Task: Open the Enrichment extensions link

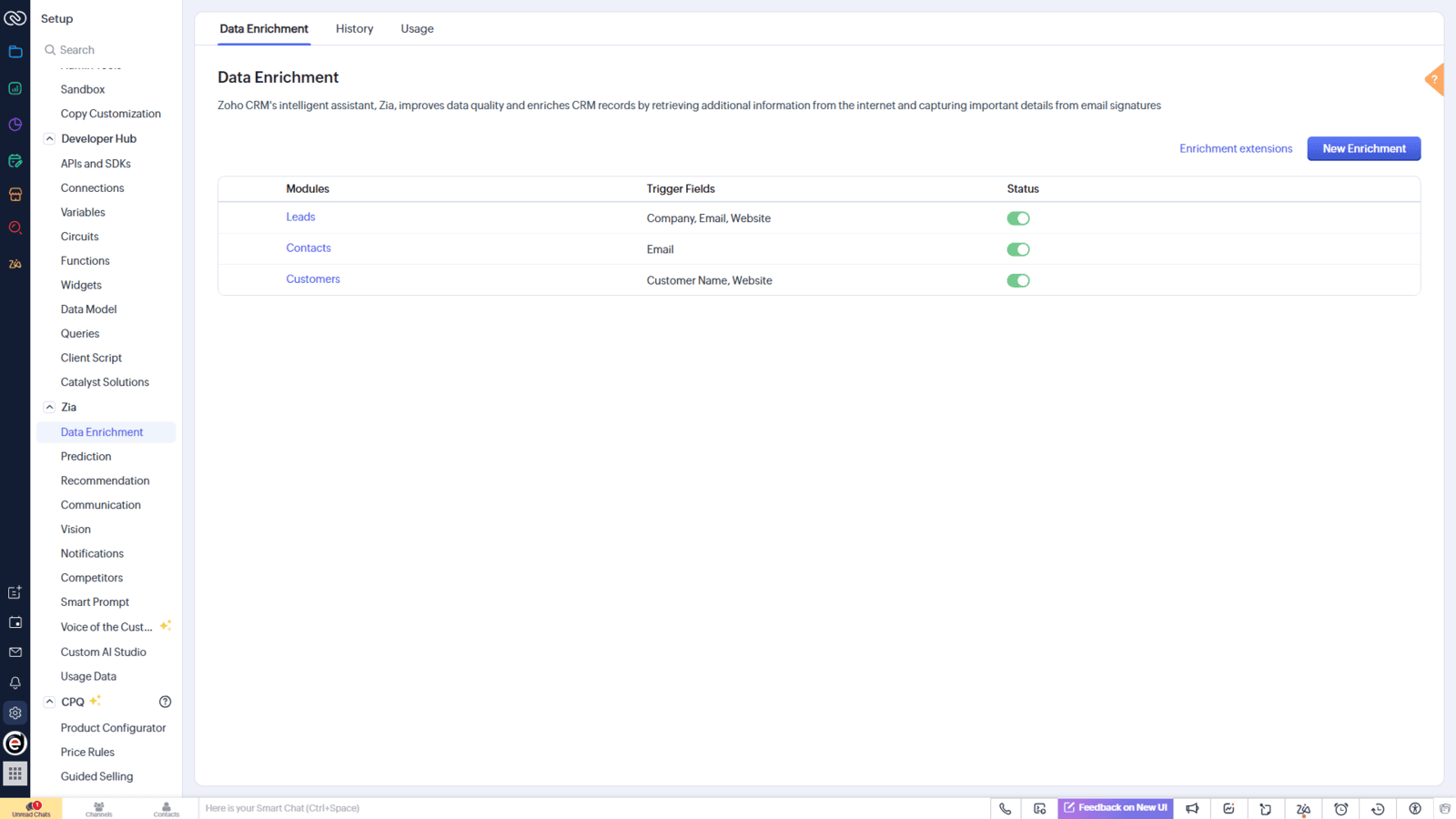Action: [1235, 148]
